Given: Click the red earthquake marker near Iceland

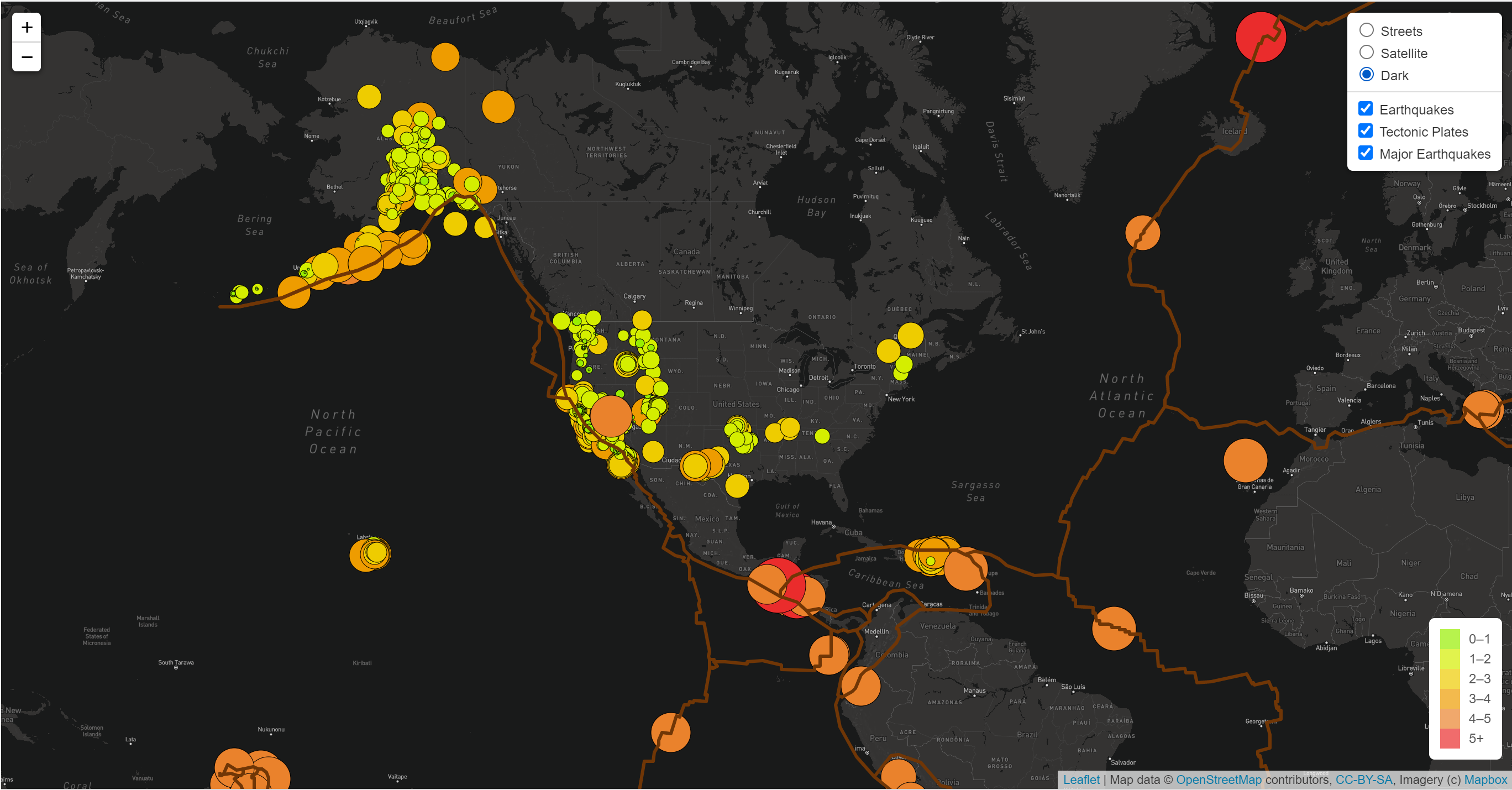Looking at the screenshot, I should pyautogui.click(x=1260, y=37).
